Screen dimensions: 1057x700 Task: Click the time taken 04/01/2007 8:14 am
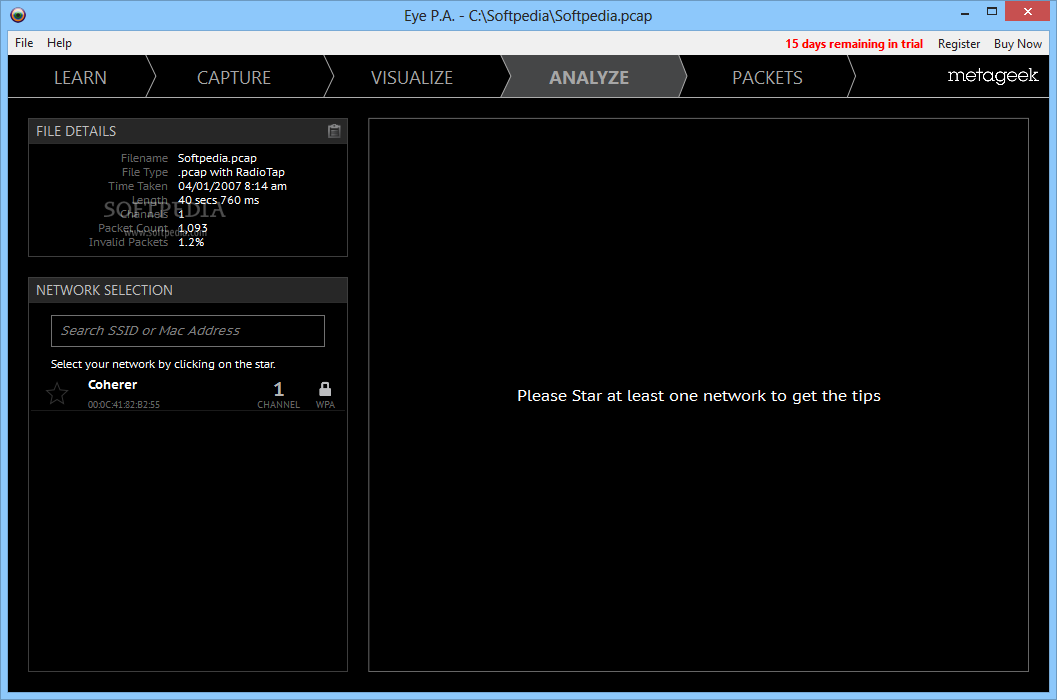pos(232,186)
